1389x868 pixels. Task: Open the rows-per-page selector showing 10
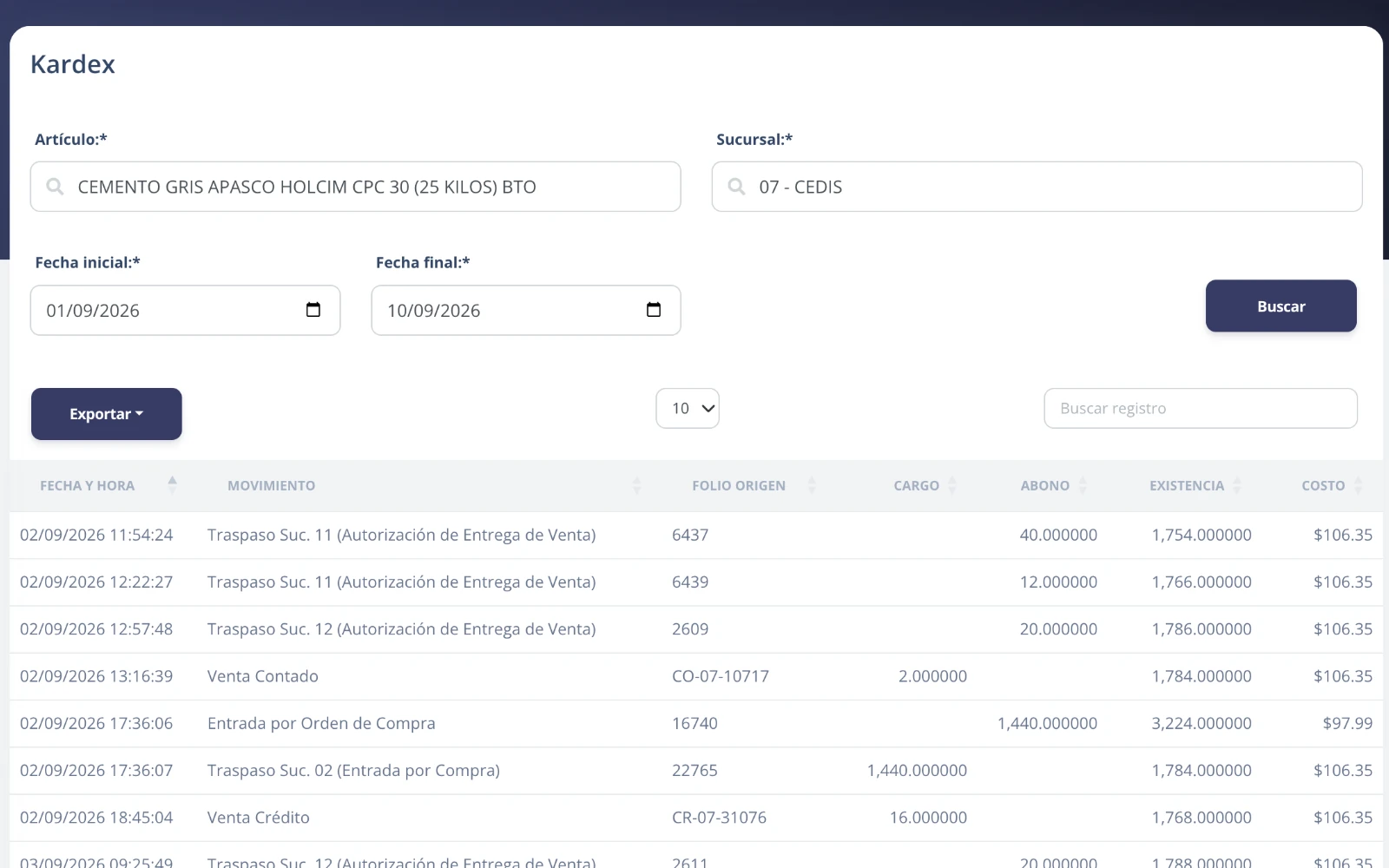(688, 408)
